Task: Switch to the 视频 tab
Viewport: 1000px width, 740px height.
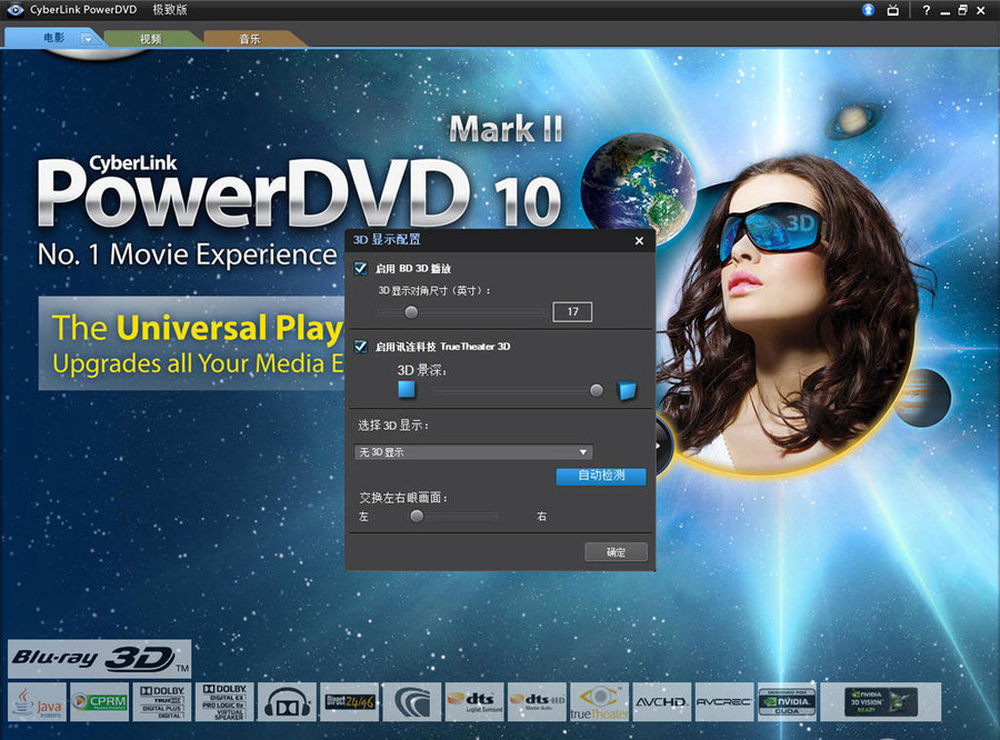Action: (151, 39)
